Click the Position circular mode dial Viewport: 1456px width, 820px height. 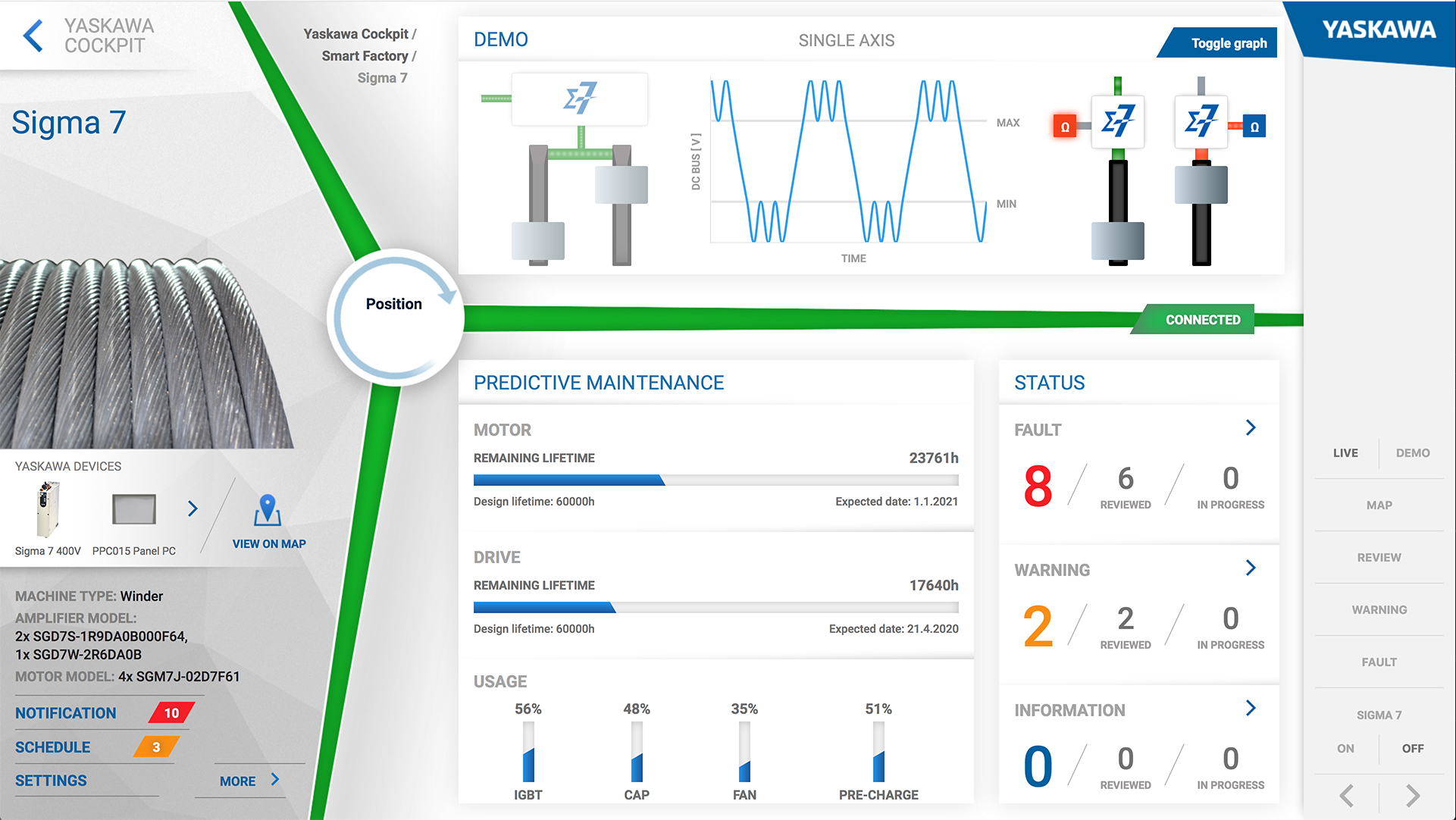[394, 317]
